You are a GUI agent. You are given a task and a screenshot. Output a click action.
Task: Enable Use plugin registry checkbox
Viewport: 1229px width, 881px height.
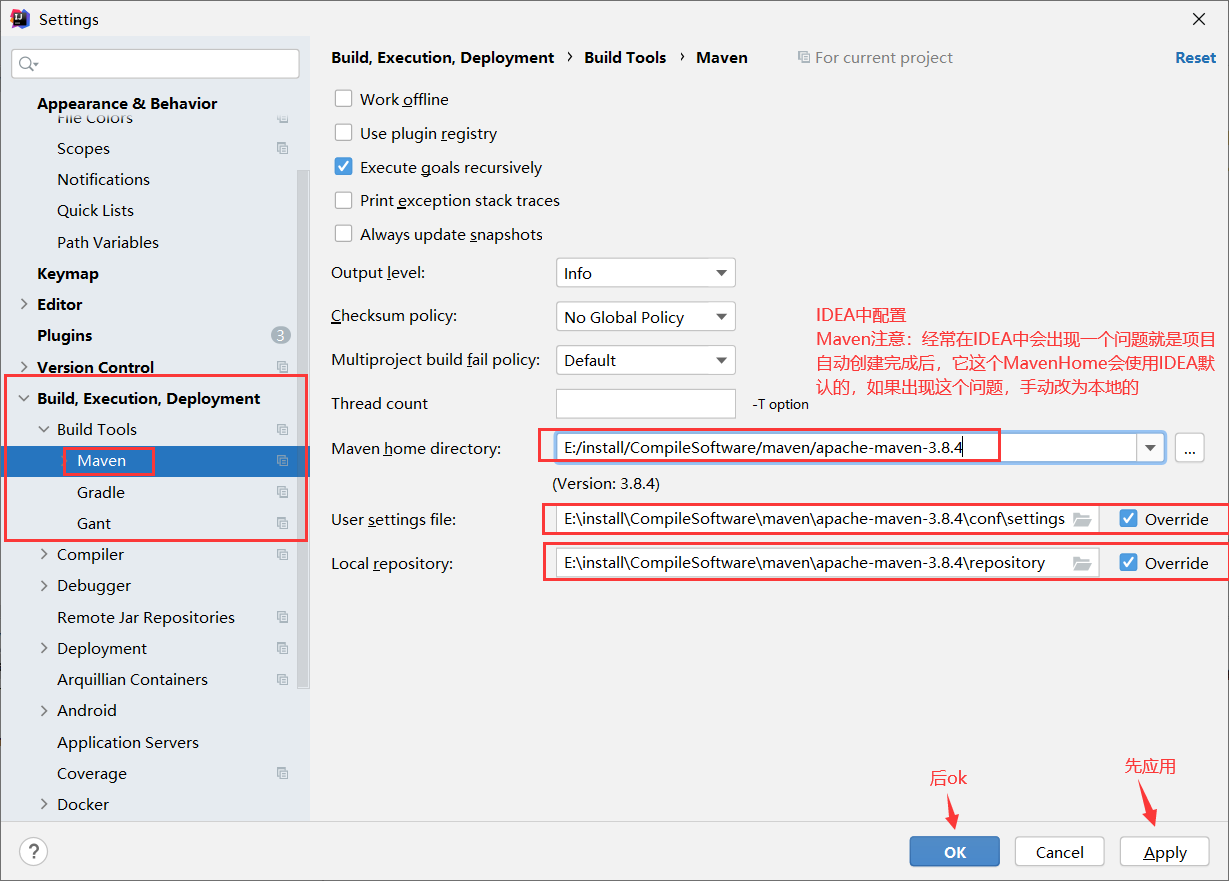[x=343, y=133]
